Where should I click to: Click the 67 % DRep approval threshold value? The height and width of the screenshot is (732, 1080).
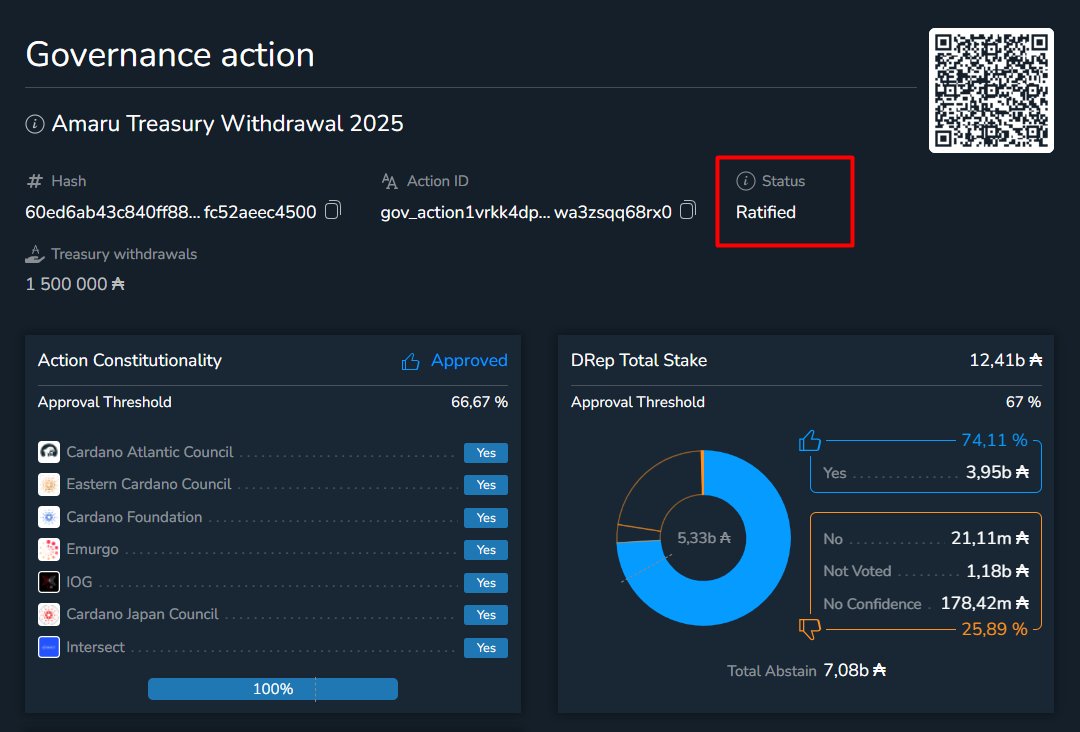(1024, 402)
